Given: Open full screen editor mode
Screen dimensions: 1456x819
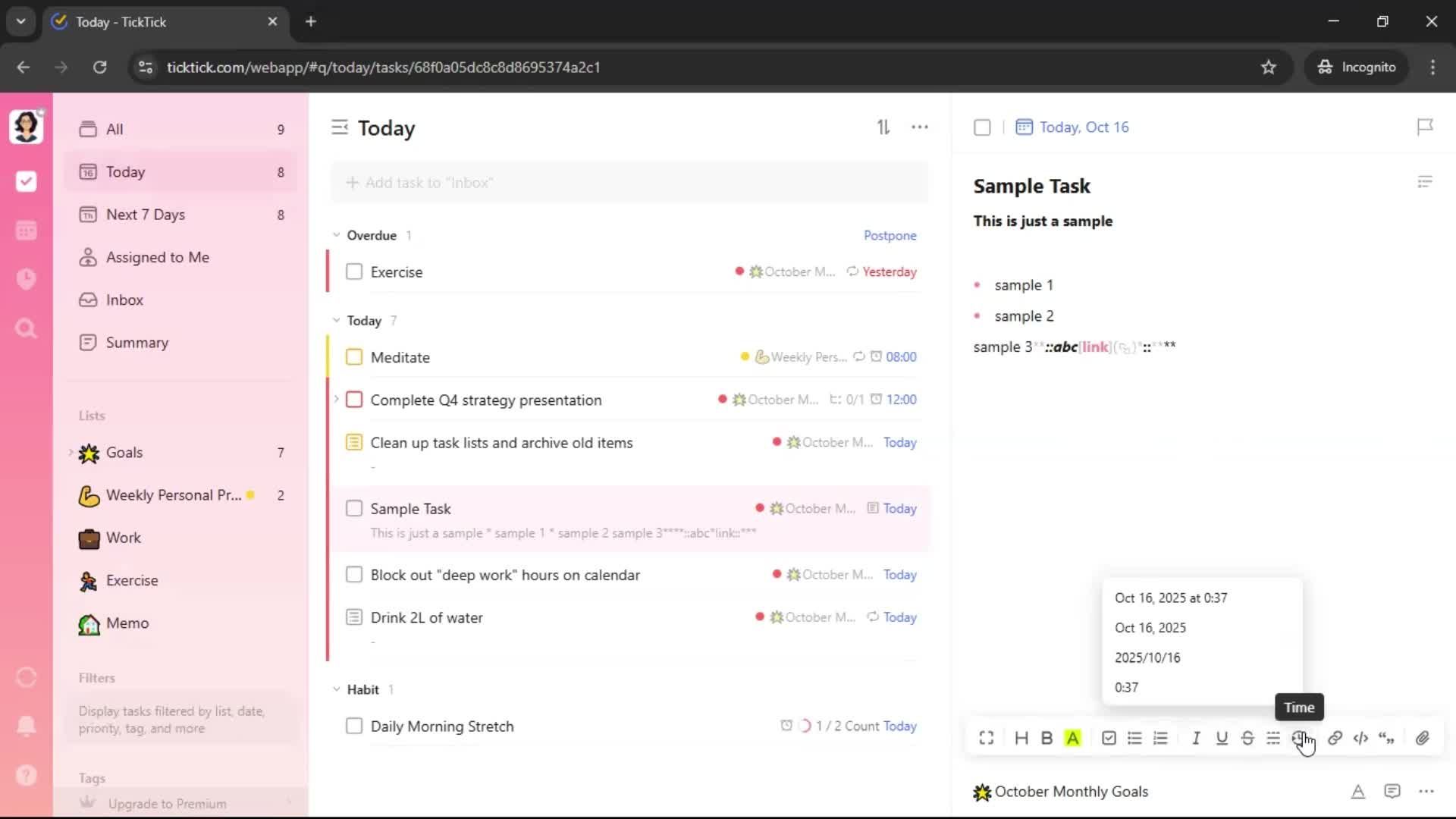Looking at the screenshot, I should pyautogui.click(x=986, y=738).
